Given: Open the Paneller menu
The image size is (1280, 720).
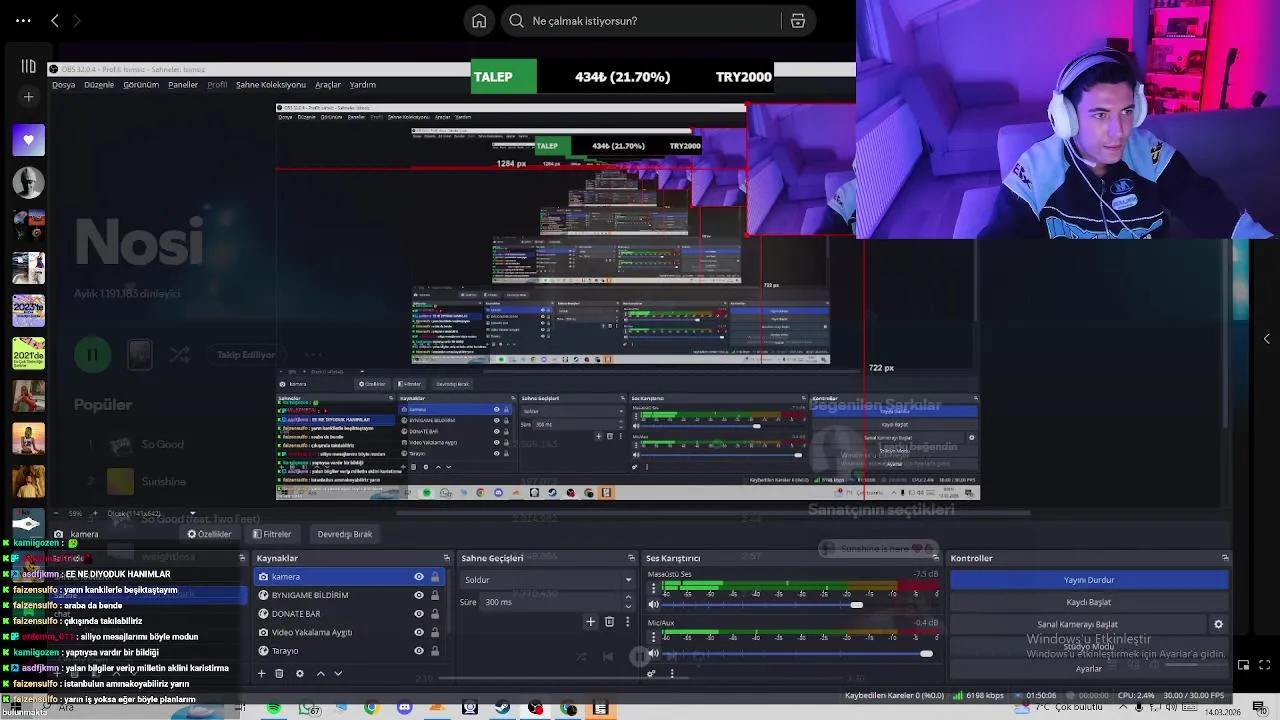Looking at the screenshot, I should click(x=183, y=85).
